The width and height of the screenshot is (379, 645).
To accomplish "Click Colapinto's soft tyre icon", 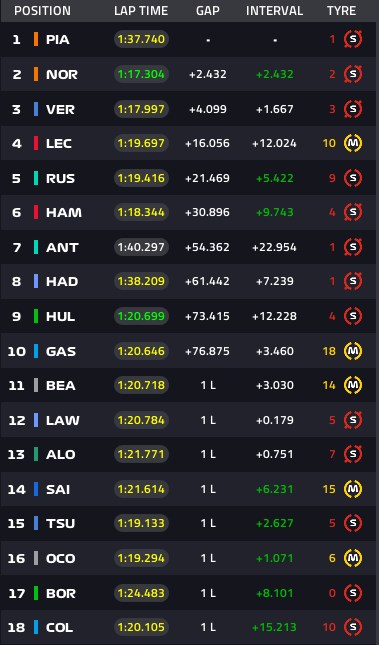I will (x=353, y=627).
